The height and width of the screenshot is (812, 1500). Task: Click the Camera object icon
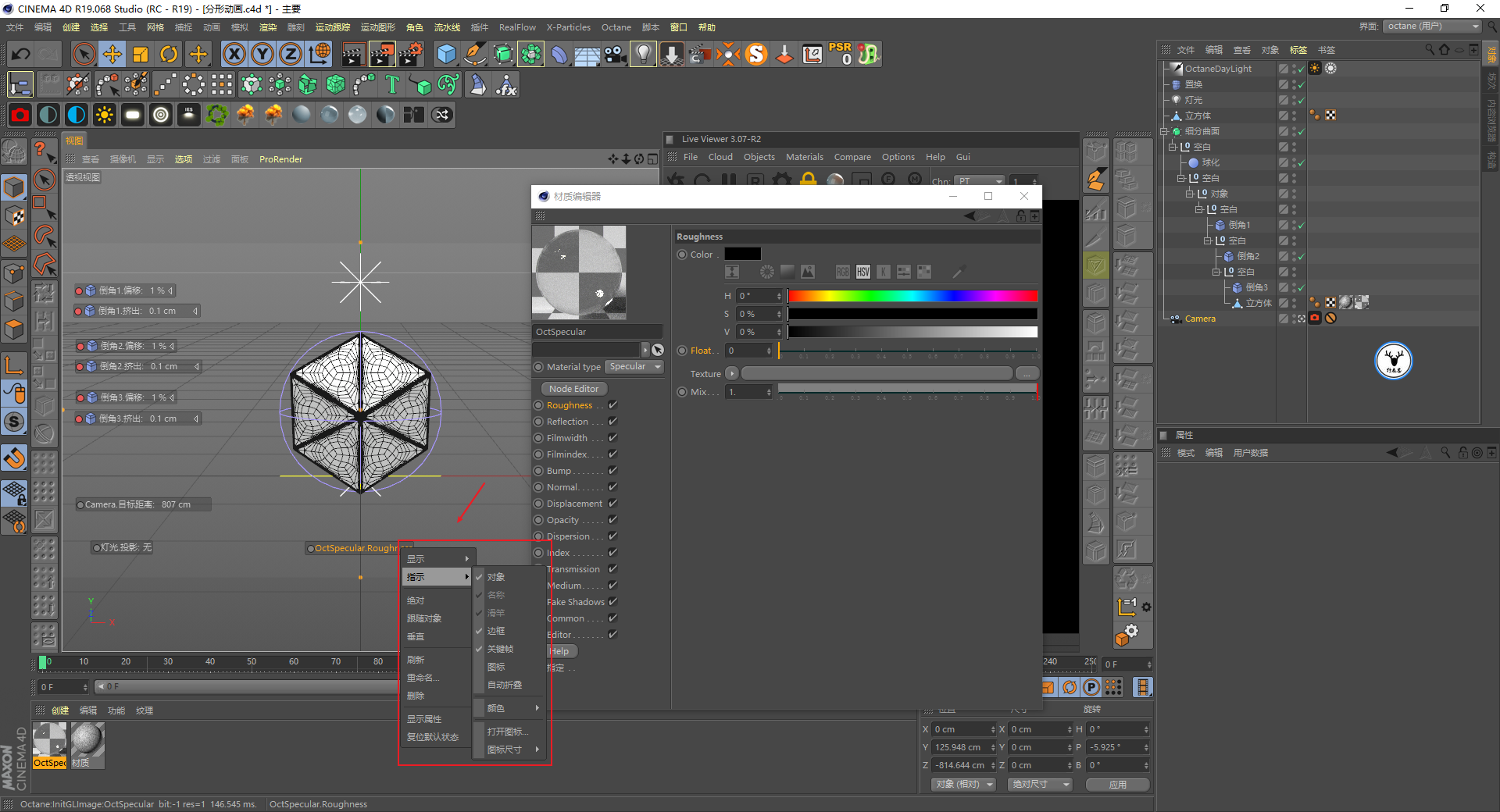[616, 54]
